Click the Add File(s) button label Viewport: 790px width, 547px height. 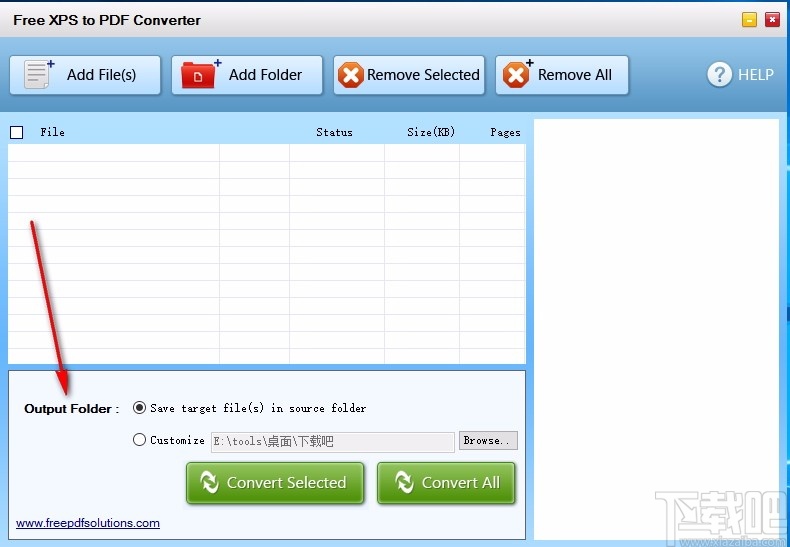tap(101, 75)
